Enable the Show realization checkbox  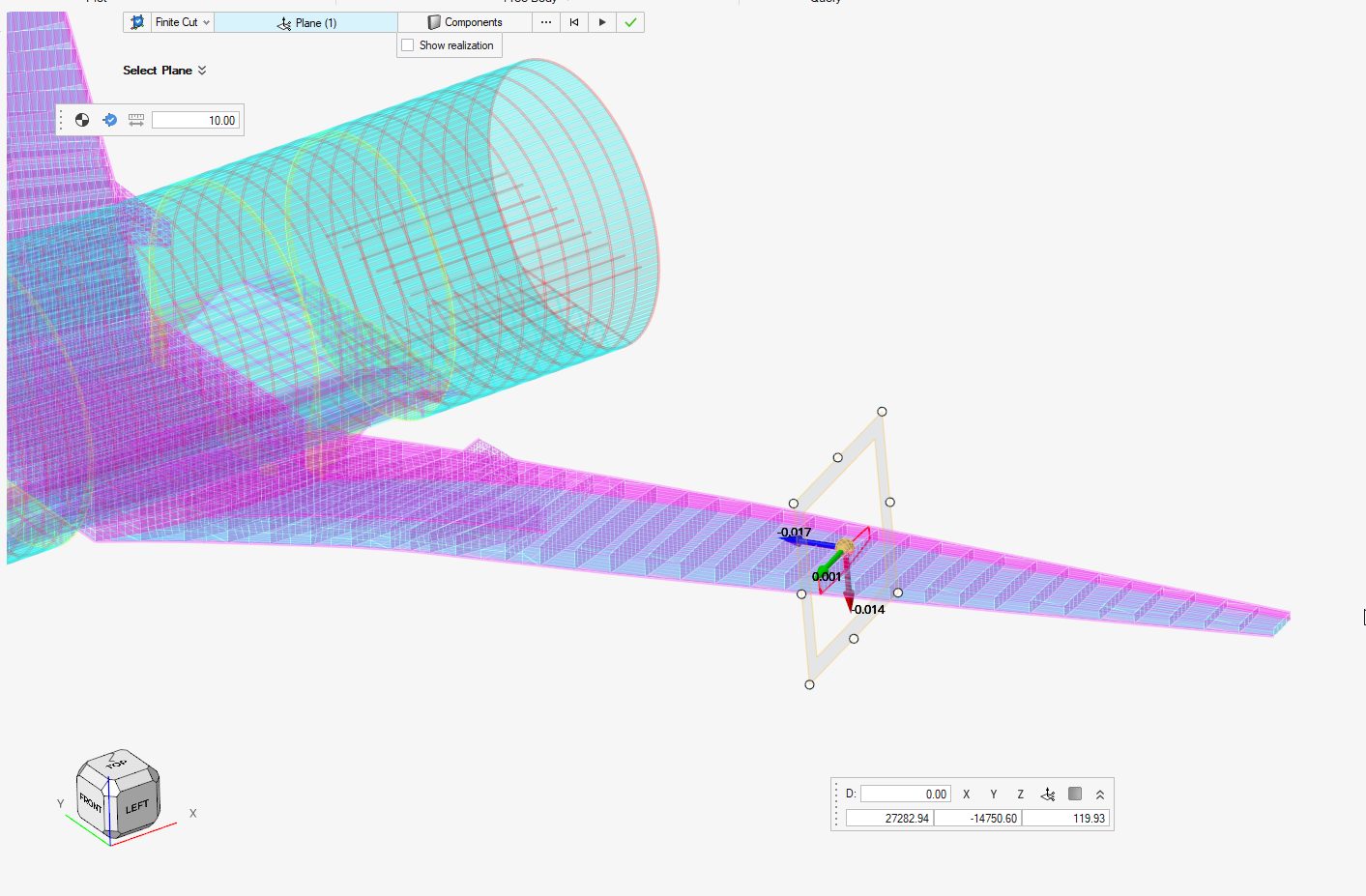[408, 45]
